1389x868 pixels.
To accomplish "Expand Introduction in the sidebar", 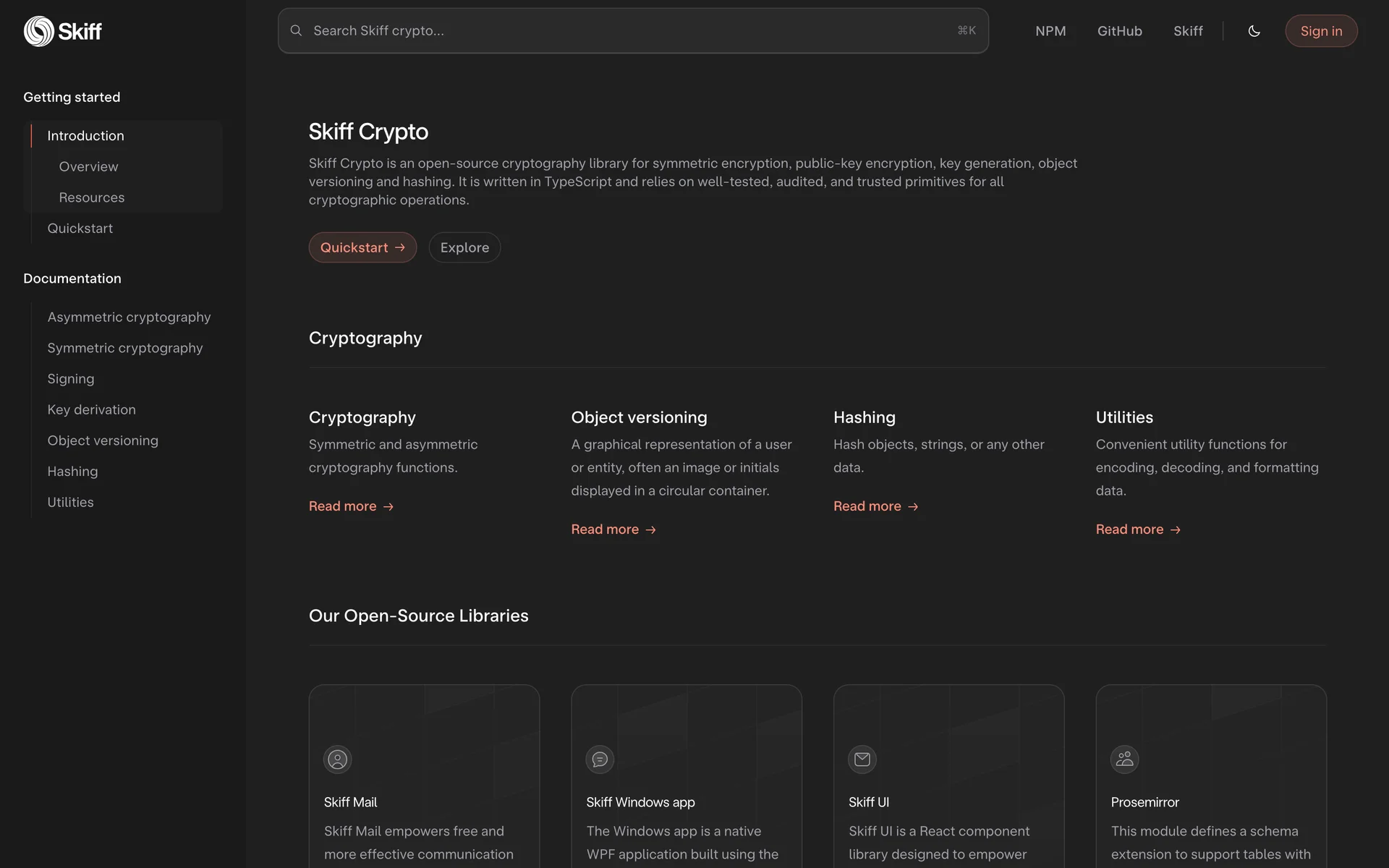I will point(85,136).
